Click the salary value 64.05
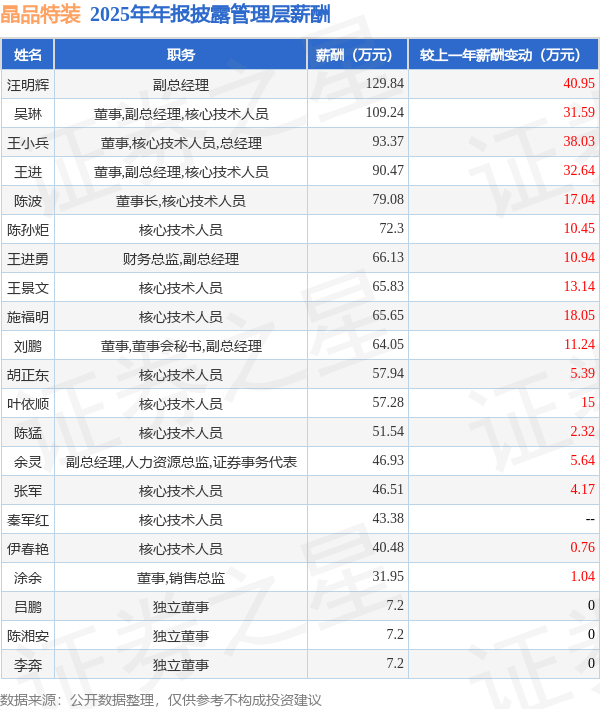600x709 pixels. 387,344
